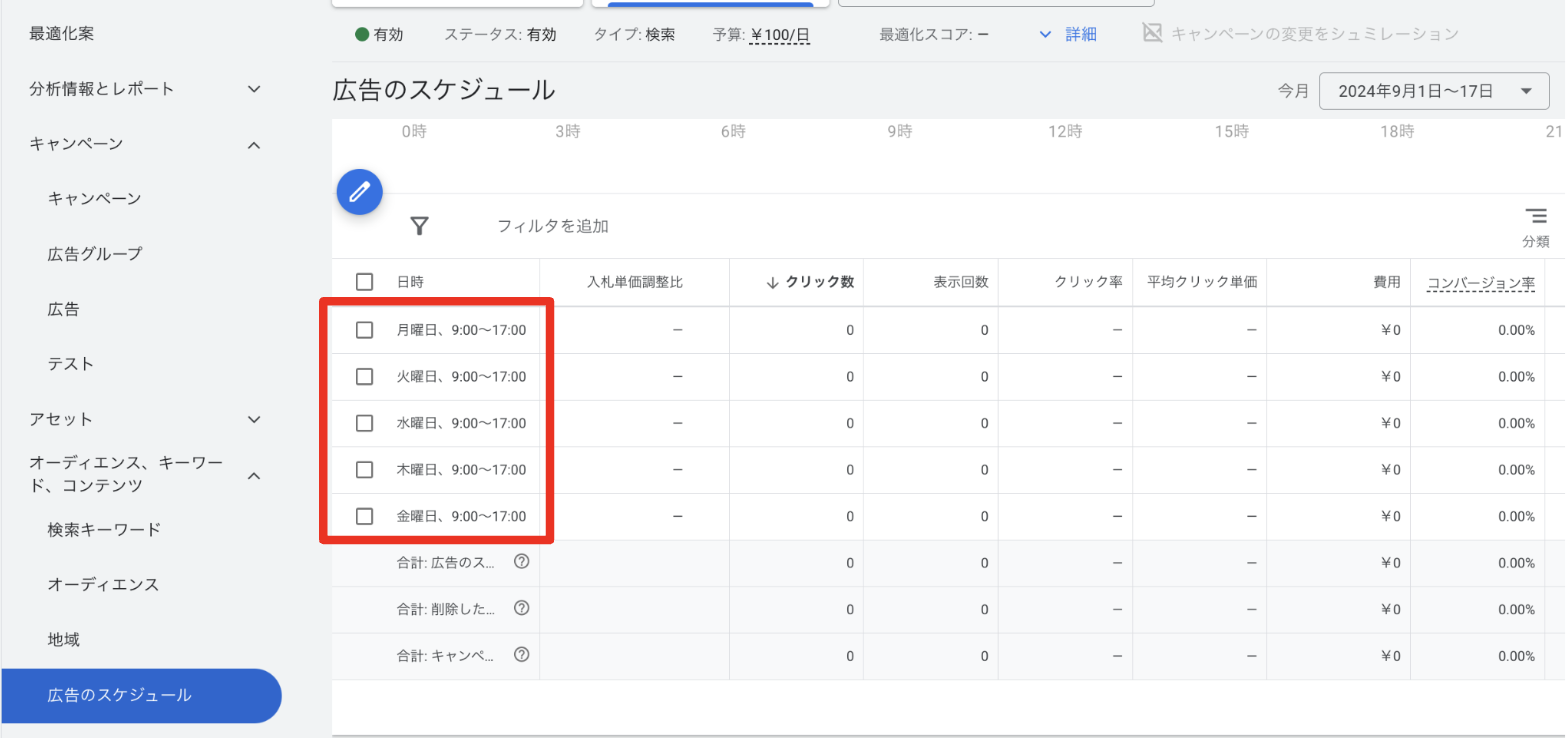Go to 検索キーワード
Image resolution: width=1566 pixels, height=738 pixels.
(x=104, y=529)
